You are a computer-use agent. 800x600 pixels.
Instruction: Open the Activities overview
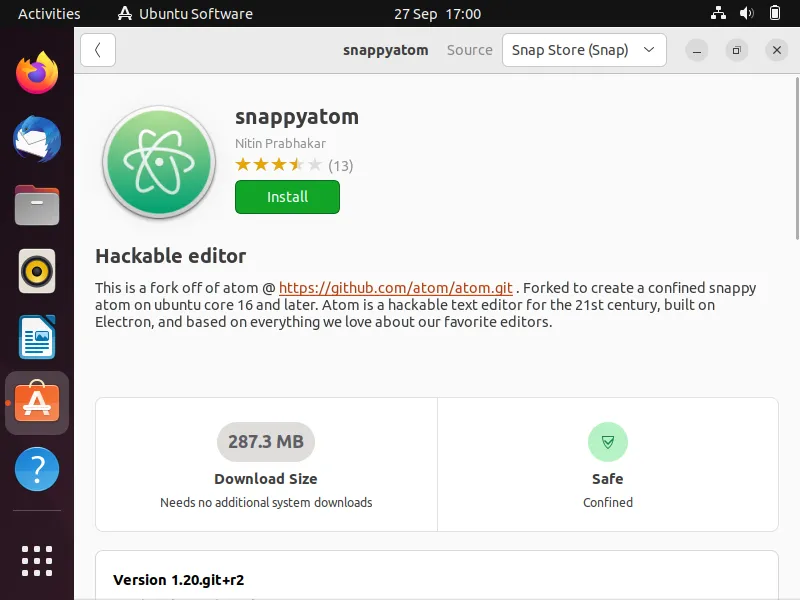coord(49,14)
